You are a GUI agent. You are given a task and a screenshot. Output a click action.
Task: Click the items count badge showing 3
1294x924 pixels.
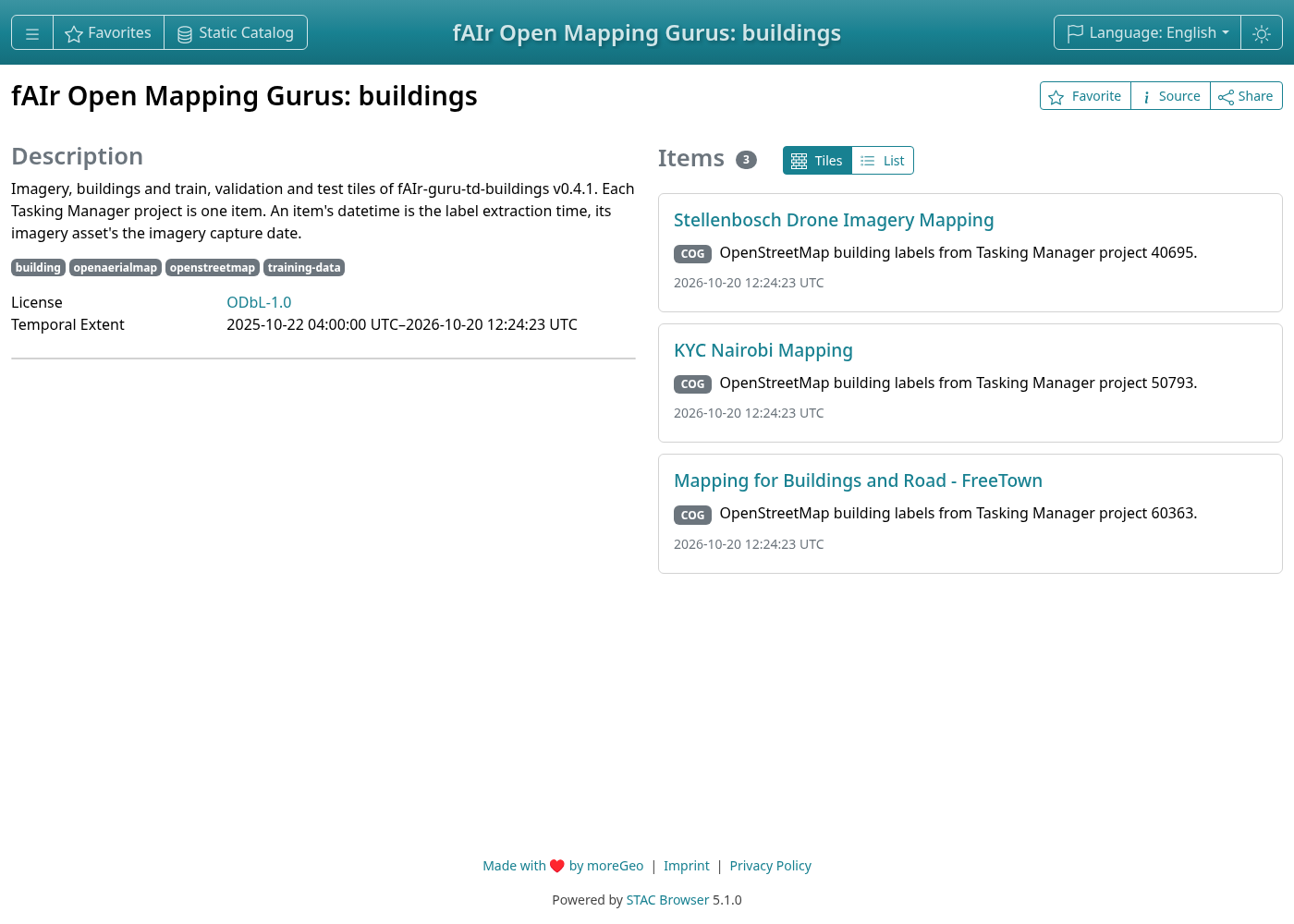point(746,160)
